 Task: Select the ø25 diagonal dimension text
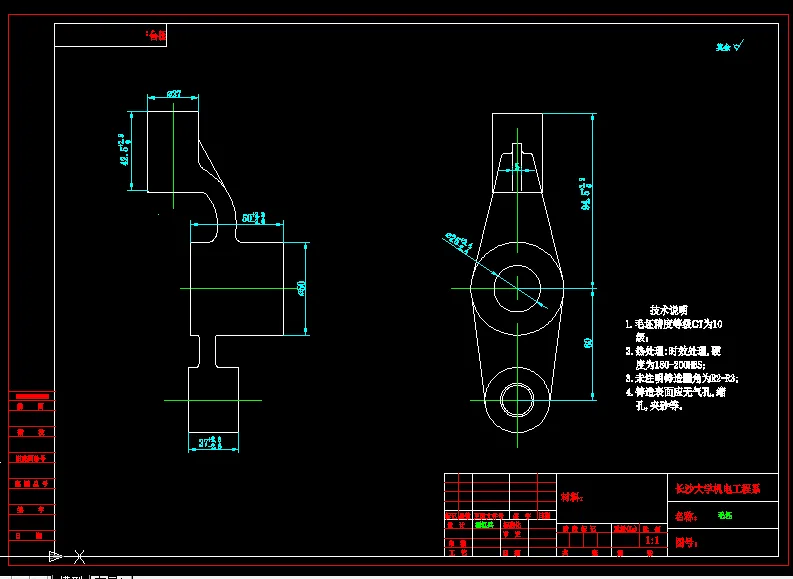coord(459,242)
